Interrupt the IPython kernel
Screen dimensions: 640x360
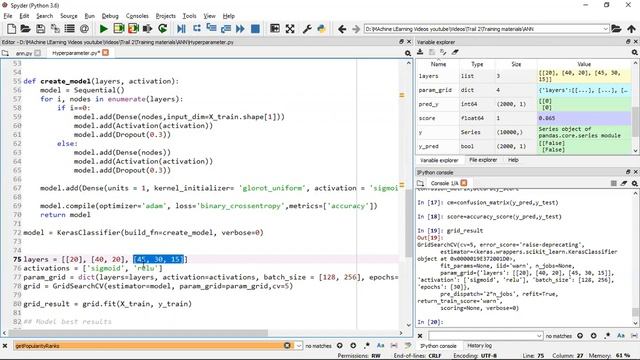coord(613,183)
